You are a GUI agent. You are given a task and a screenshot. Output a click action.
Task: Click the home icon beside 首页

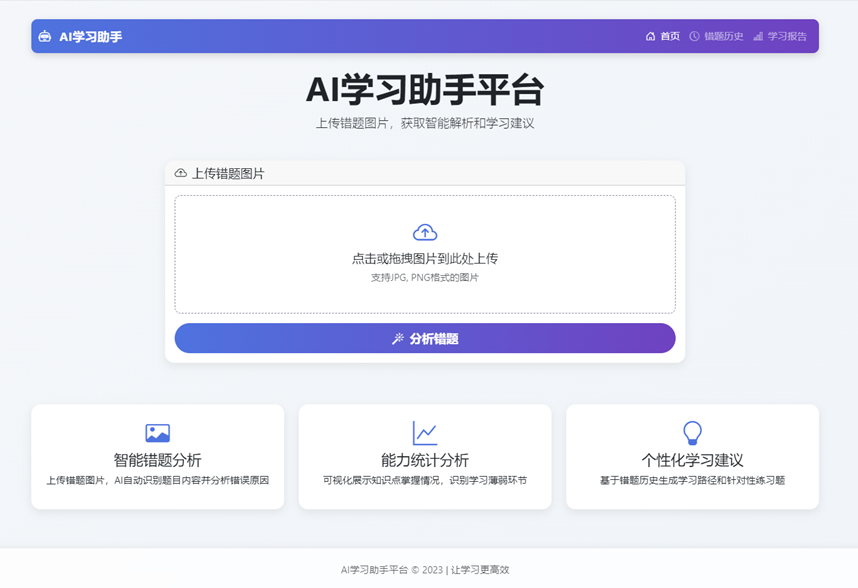(650, 37)
